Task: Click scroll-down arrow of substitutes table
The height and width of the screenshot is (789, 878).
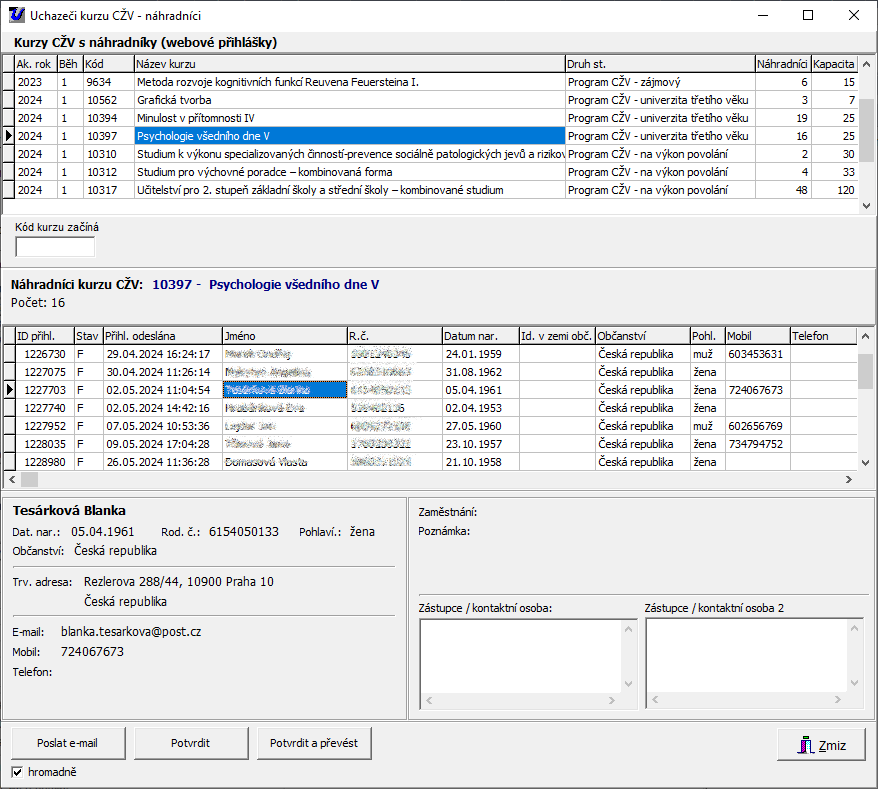Action: [867, 462]
